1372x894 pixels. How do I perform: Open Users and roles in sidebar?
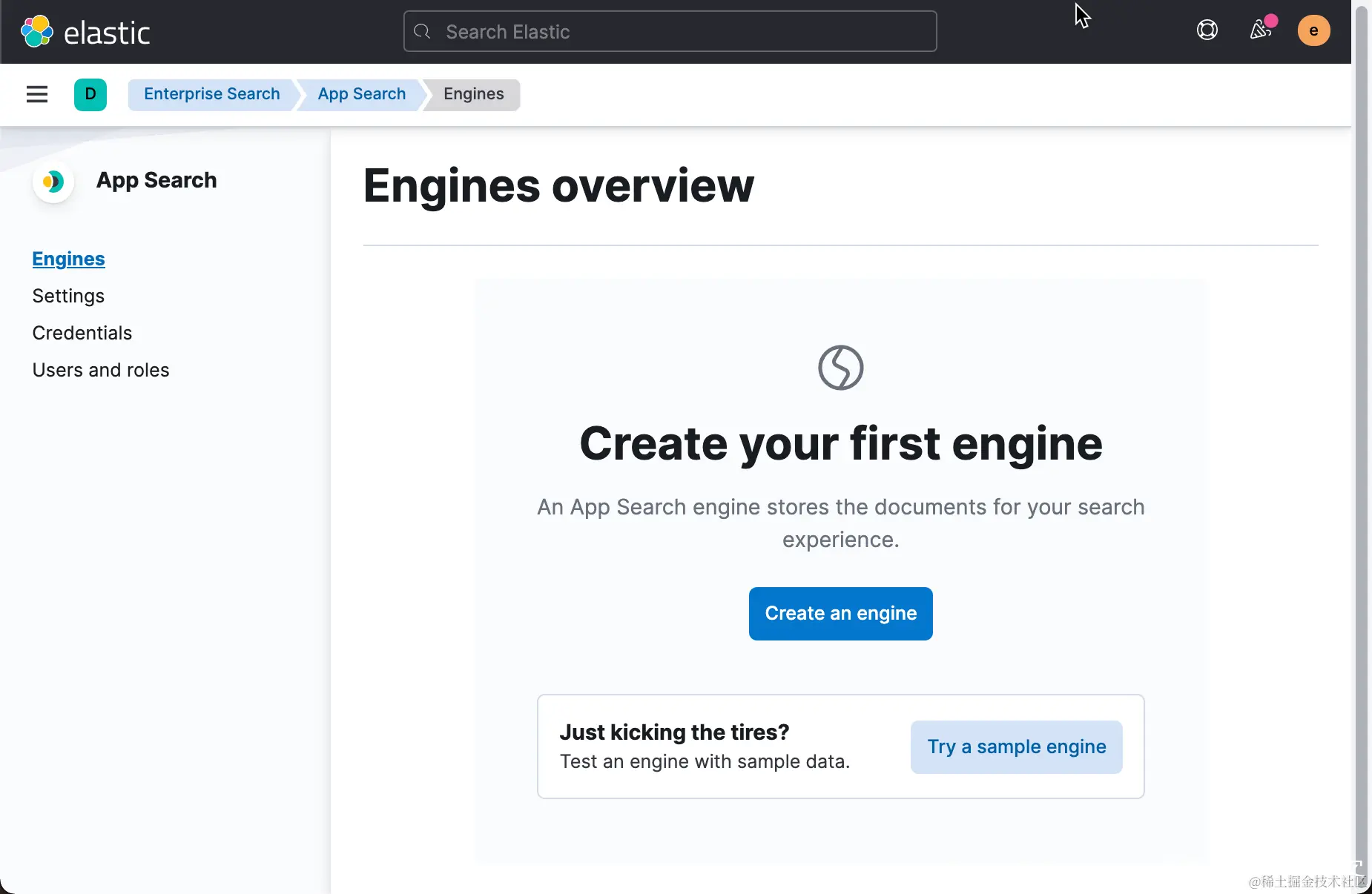pos(101,371)
